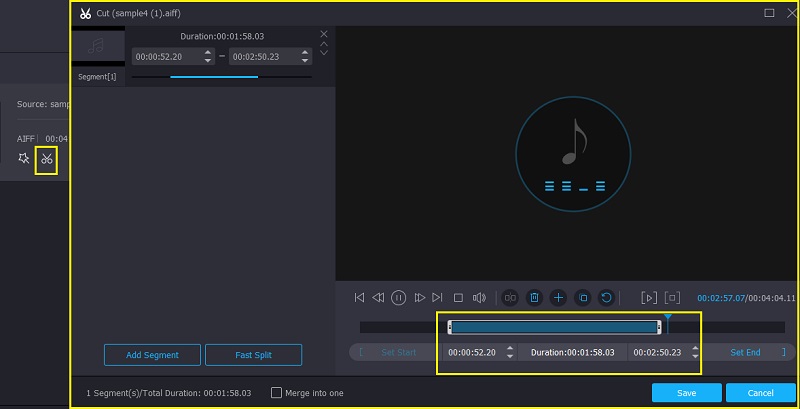Click the blue playhead marker on the timeline
Image resolution: width=800 pixels, height=409 pixels.
click(x=668, y=317)
